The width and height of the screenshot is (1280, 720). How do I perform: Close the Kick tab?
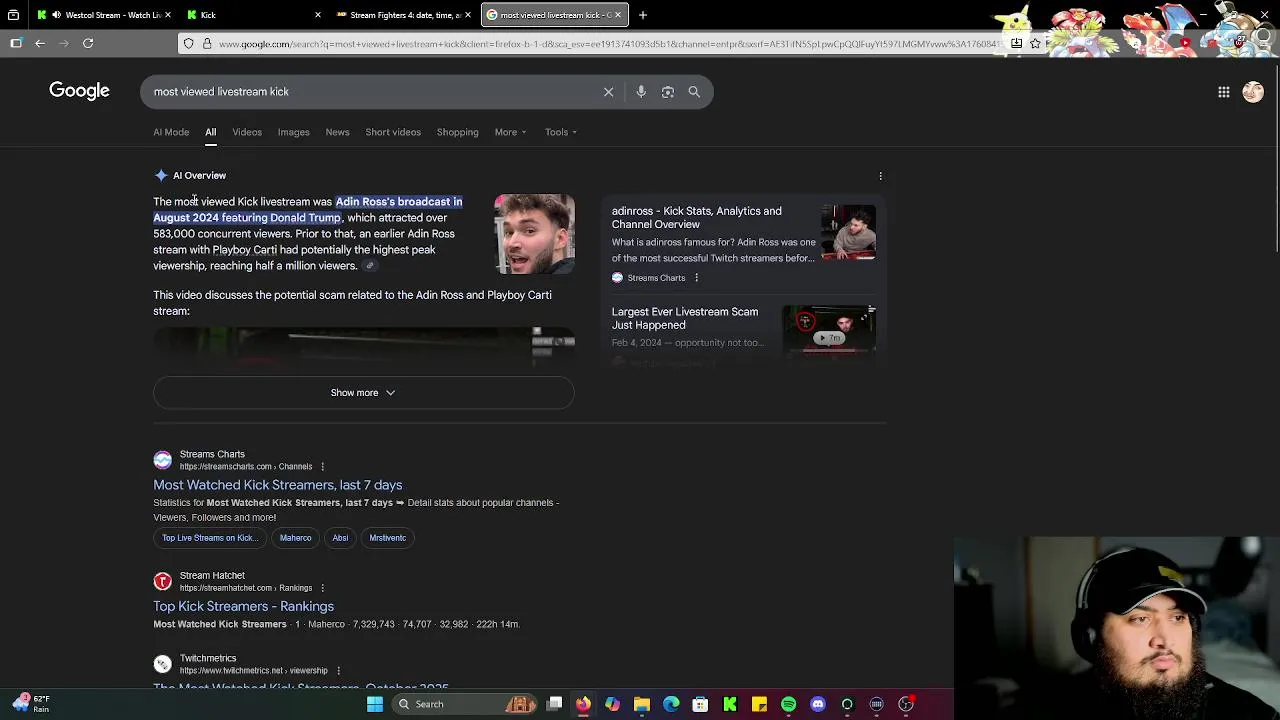[318, 15]
